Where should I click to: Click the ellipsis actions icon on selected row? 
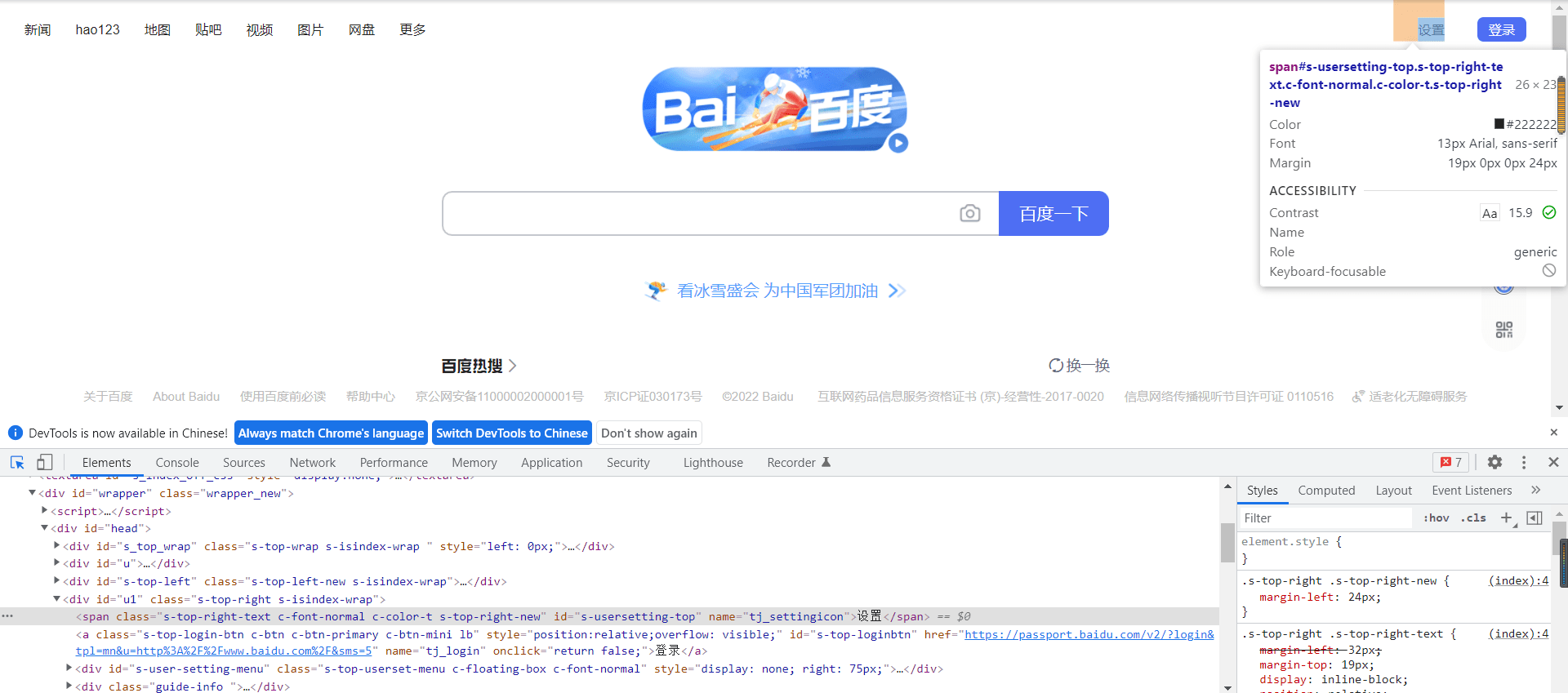click(7, 616)
